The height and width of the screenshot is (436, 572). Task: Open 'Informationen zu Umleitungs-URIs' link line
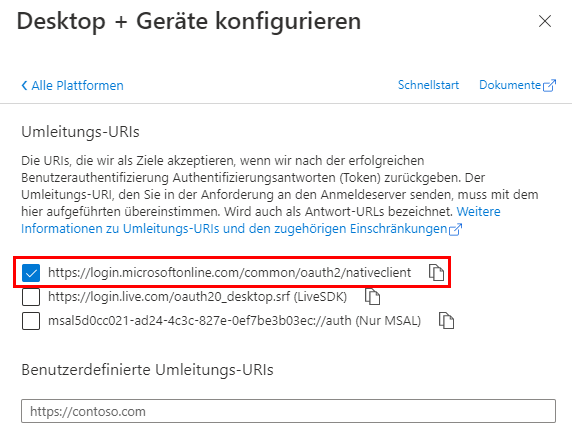[x=234, y=229]
